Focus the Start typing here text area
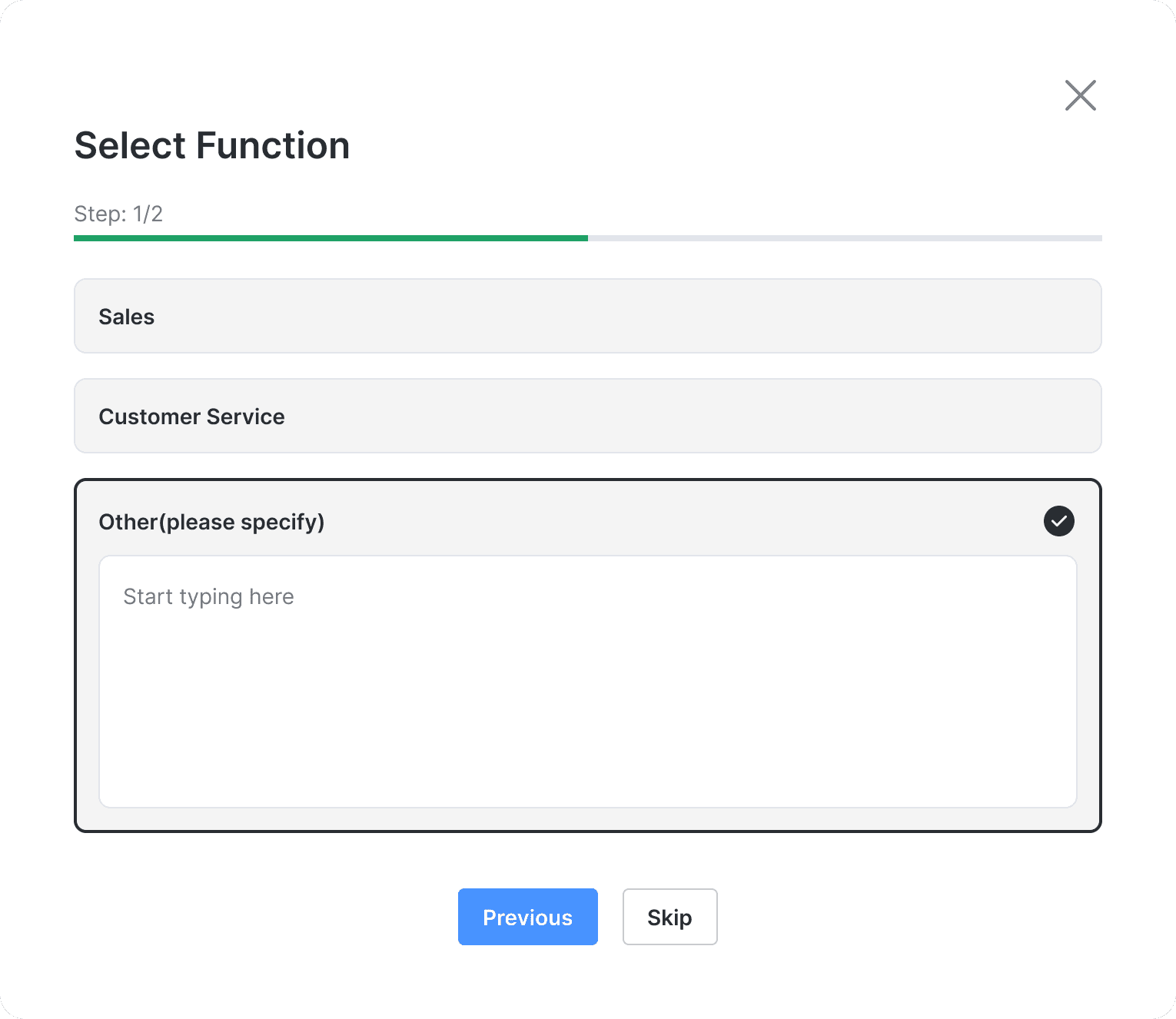The image size is (1176, 1019). point(587,681)
